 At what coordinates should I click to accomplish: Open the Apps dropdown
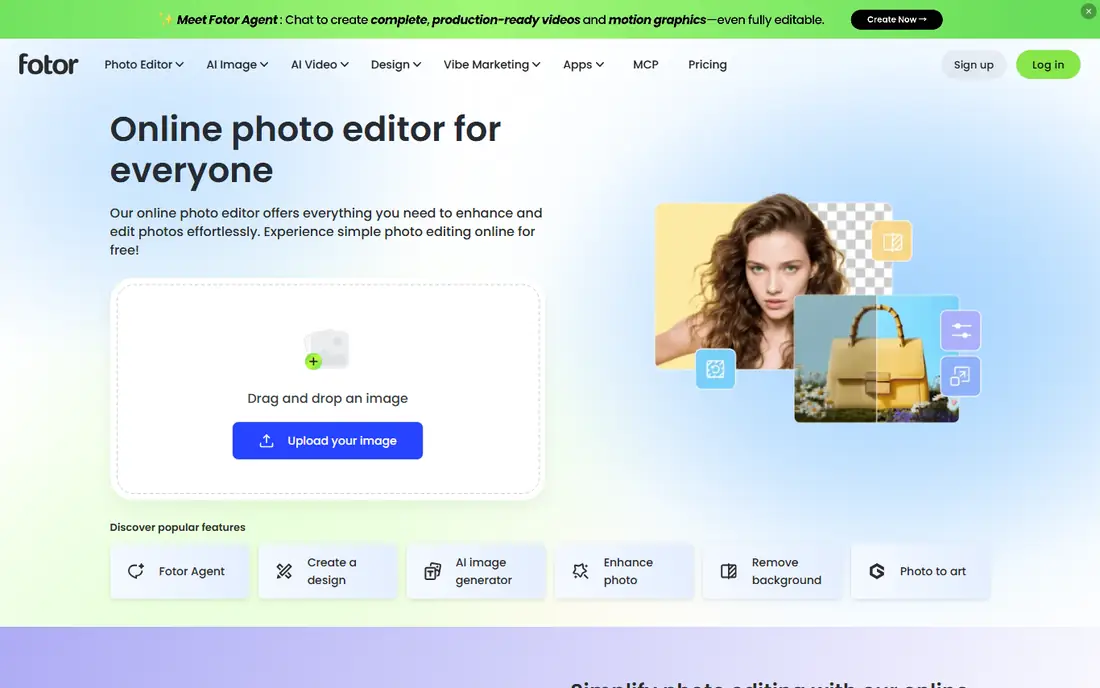pos(584,65)
